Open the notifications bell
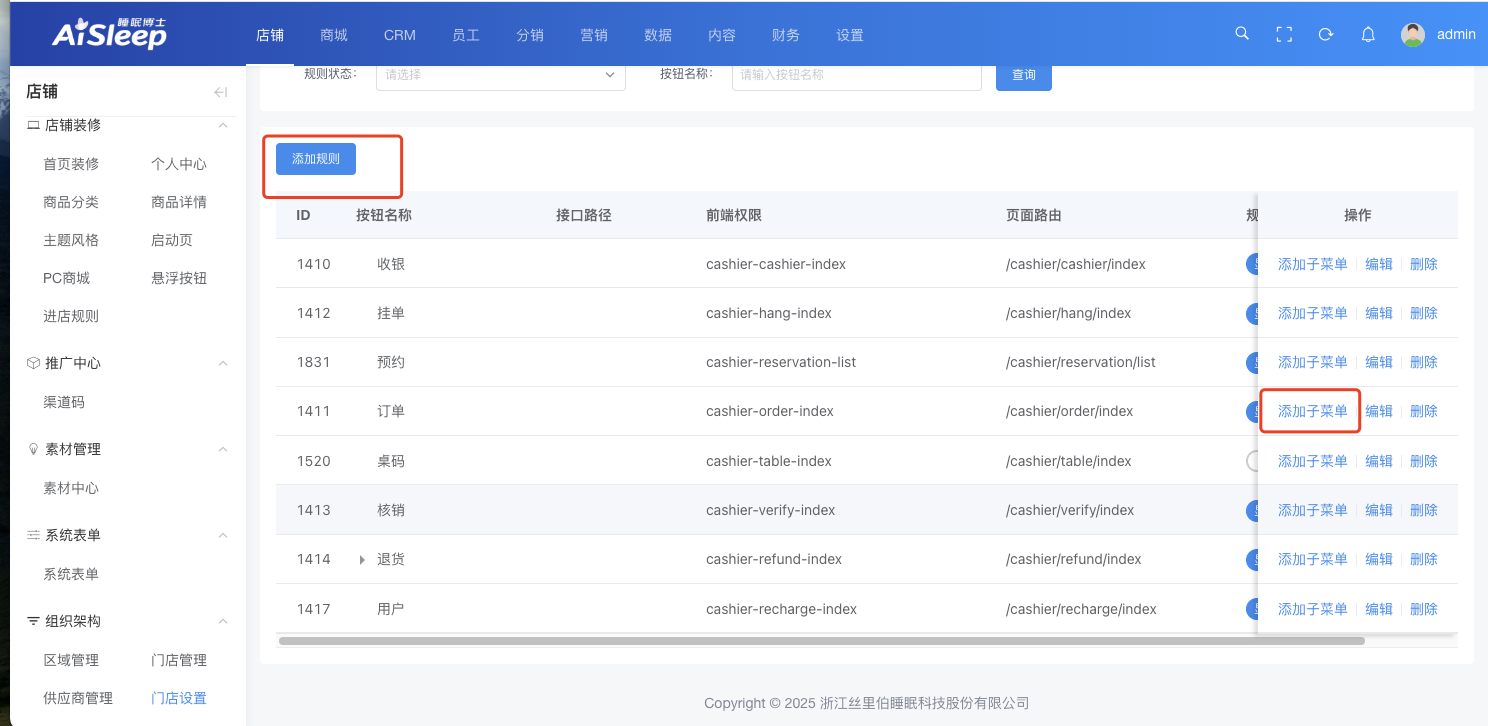1488x726 pixels. pos(1368,34)
